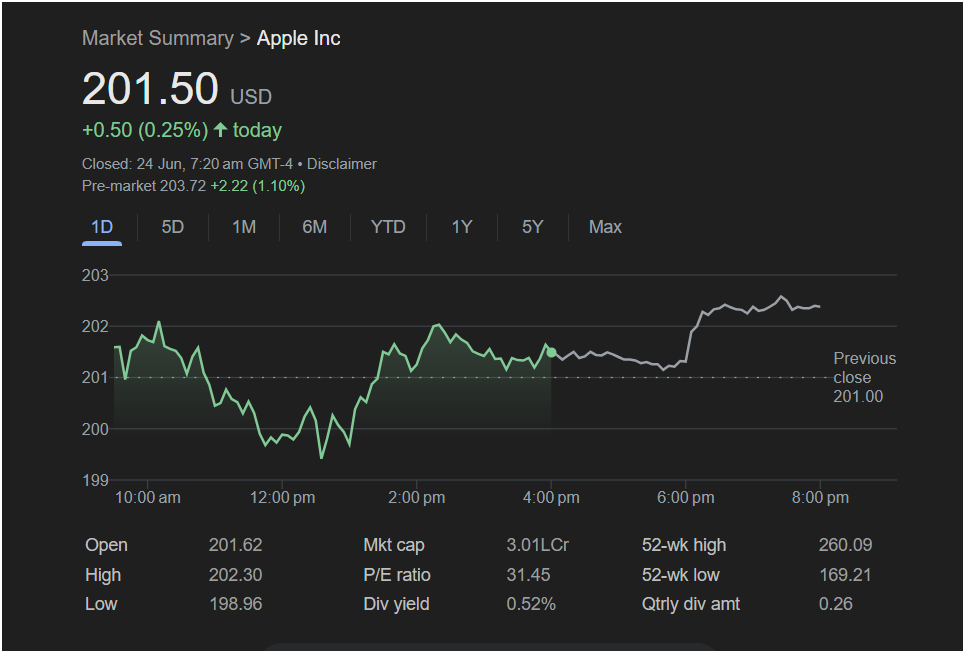965x653 pixels.
Task: Click the Qtrly div amt value 0.26
Action: [x=835, y=604]
